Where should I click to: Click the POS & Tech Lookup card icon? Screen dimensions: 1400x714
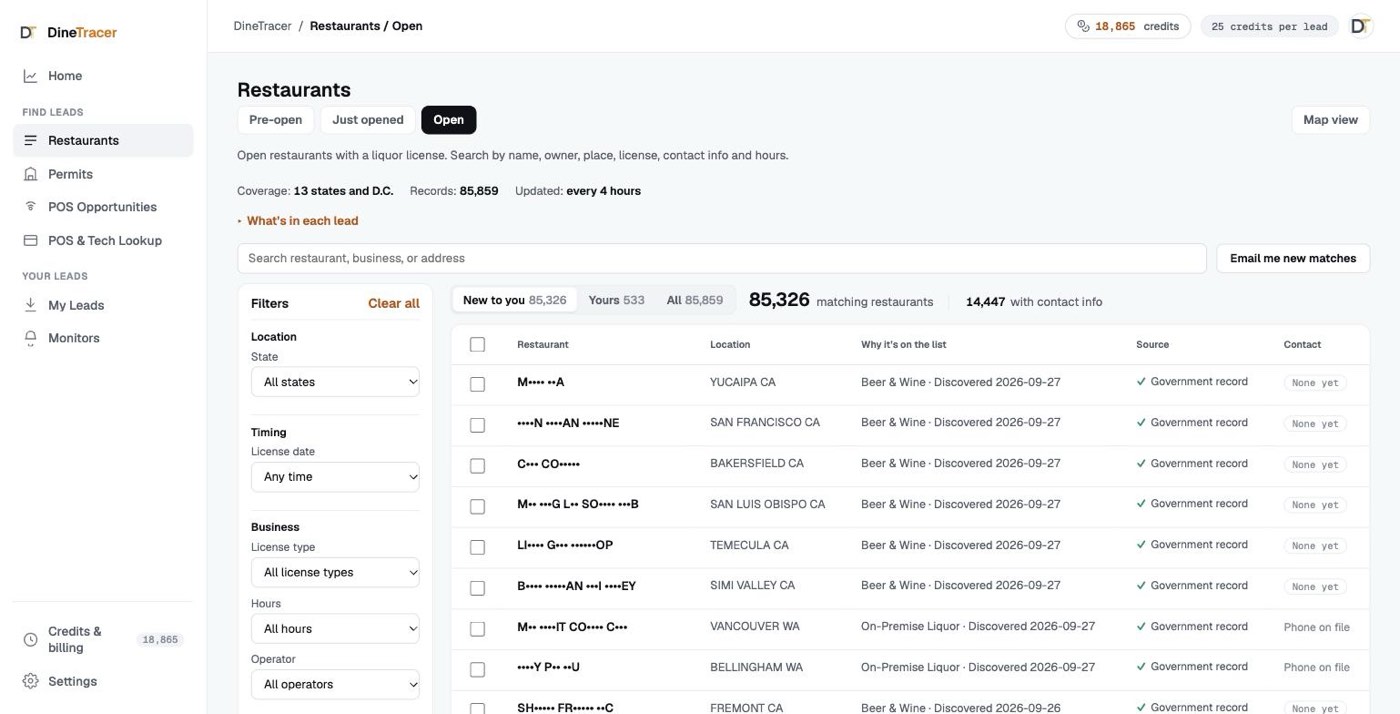30,240
